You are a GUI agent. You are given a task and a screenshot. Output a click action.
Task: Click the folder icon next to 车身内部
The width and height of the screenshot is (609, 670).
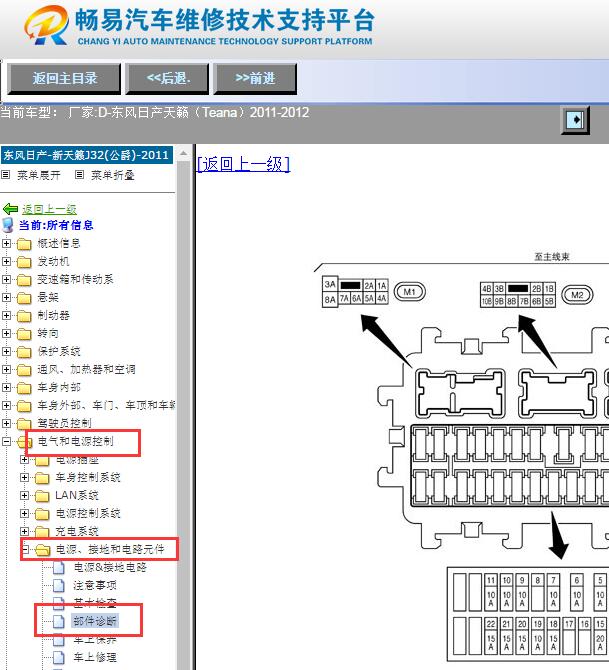click(x=24, y=388)
